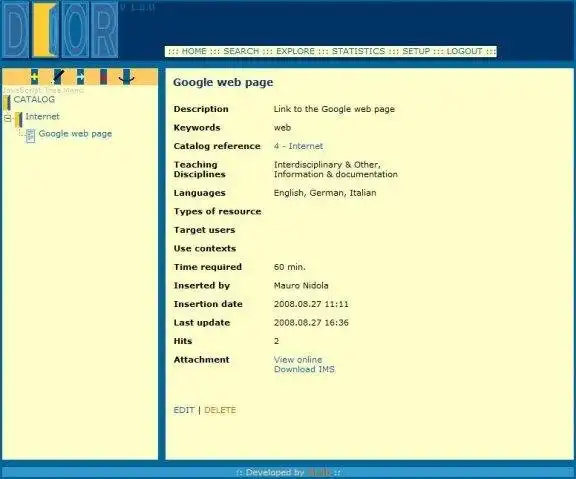Click the 'JavaScript Tree Menu' text

[x=43, y=90]
